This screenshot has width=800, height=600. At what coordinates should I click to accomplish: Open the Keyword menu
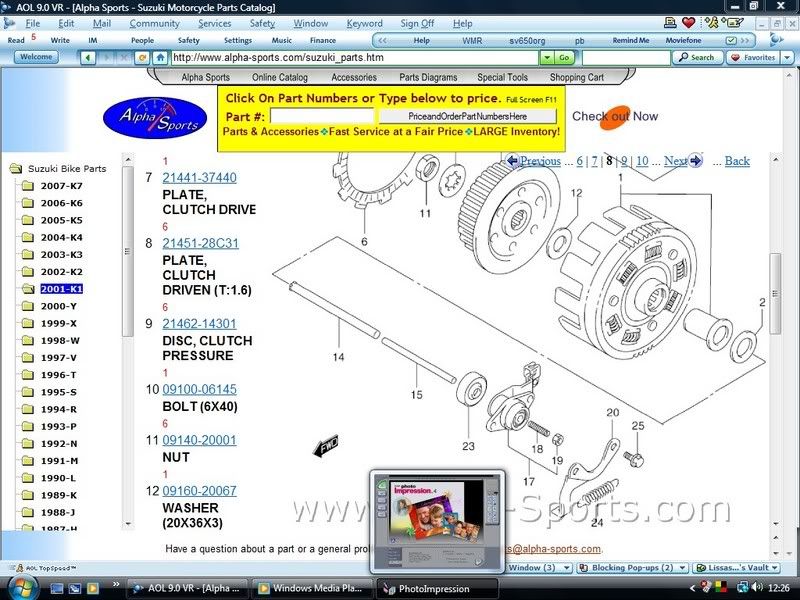364,23
